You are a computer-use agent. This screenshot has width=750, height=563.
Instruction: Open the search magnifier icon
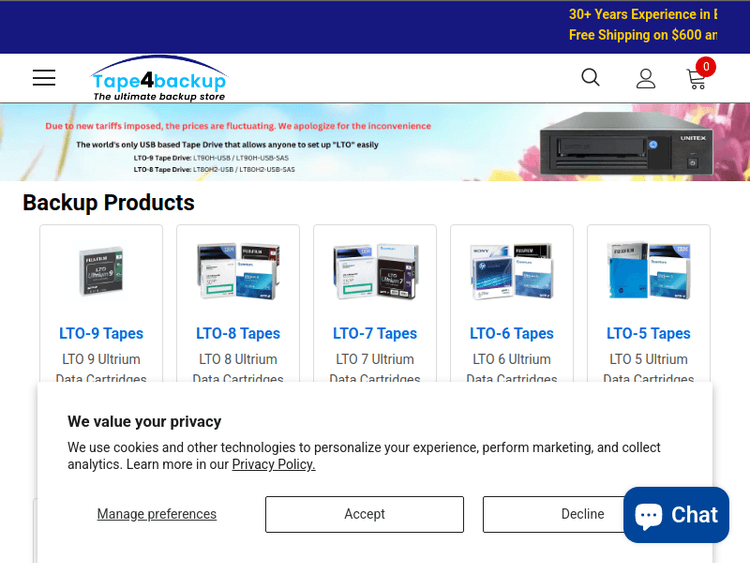click(x=590, y=77)
